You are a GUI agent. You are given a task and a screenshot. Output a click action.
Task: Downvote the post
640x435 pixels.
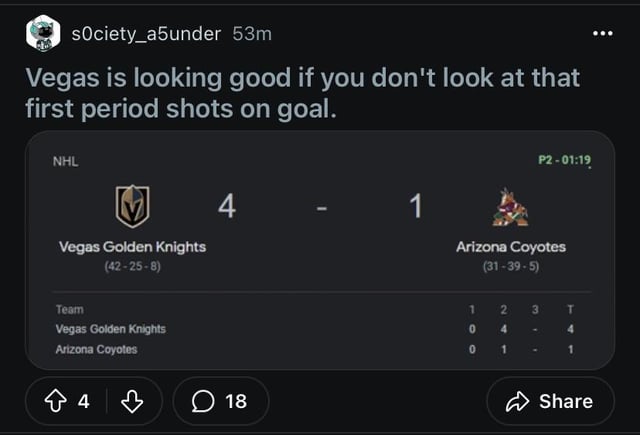(132, 401)
